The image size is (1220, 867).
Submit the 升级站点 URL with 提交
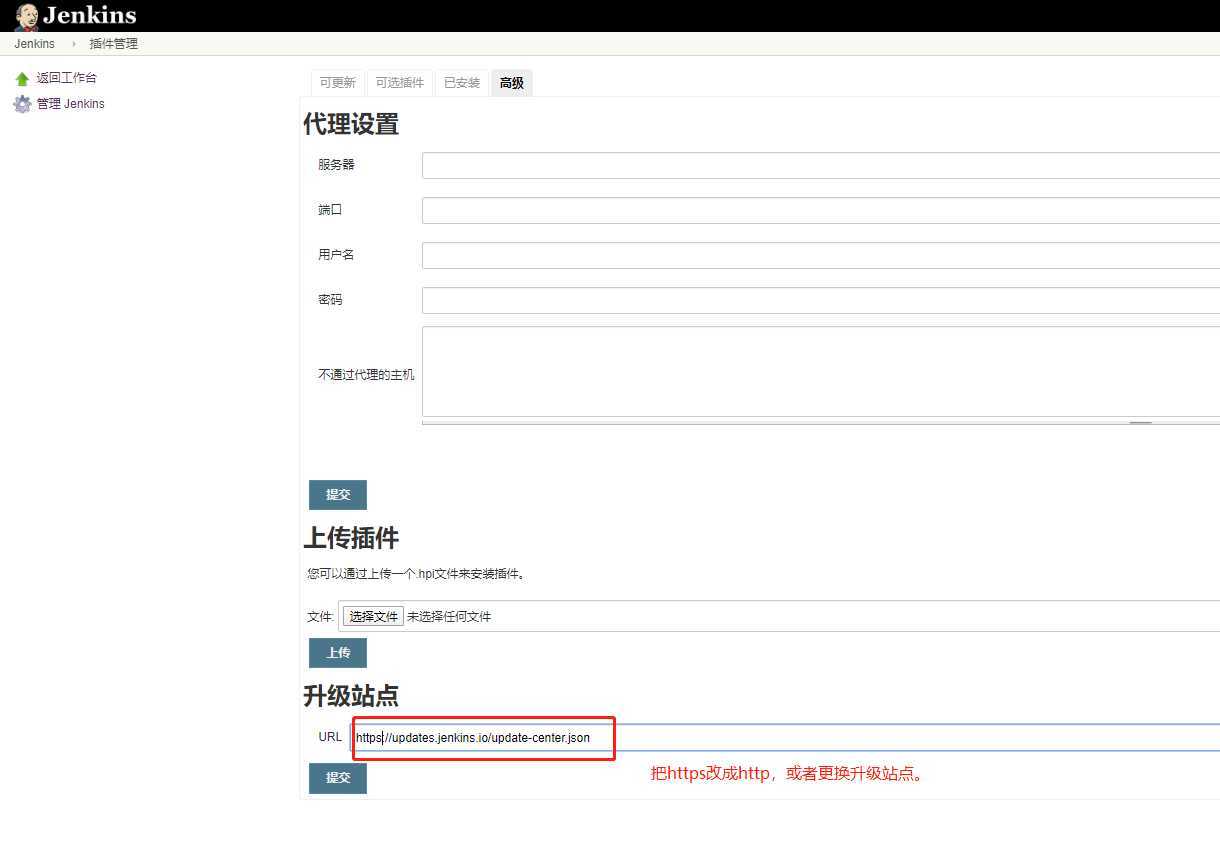tap(338, 778)
